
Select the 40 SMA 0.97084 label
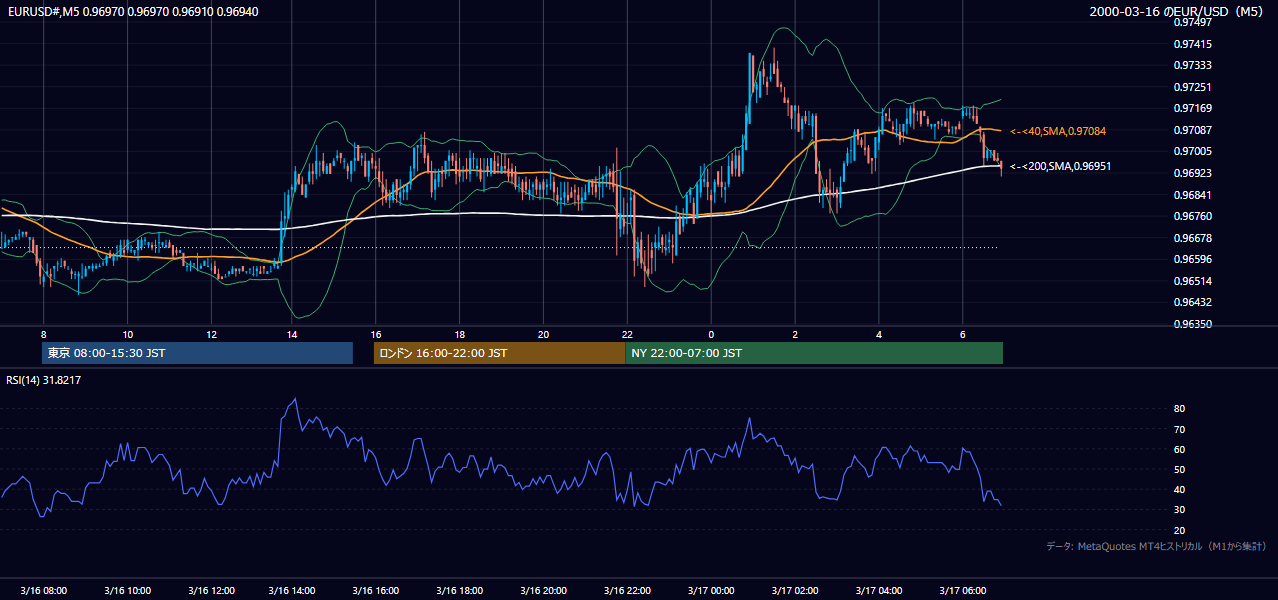tap(1058, 131)
